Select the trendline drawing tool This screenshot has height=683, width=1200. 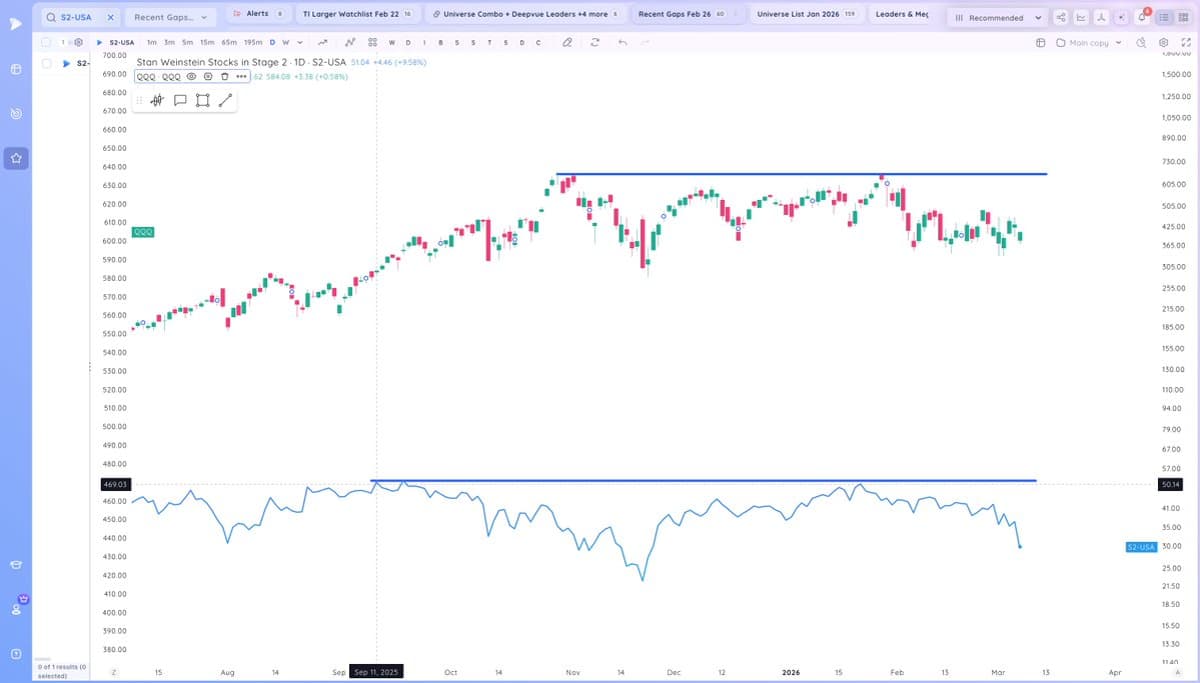pyautogui.click(x=224, y=100)
